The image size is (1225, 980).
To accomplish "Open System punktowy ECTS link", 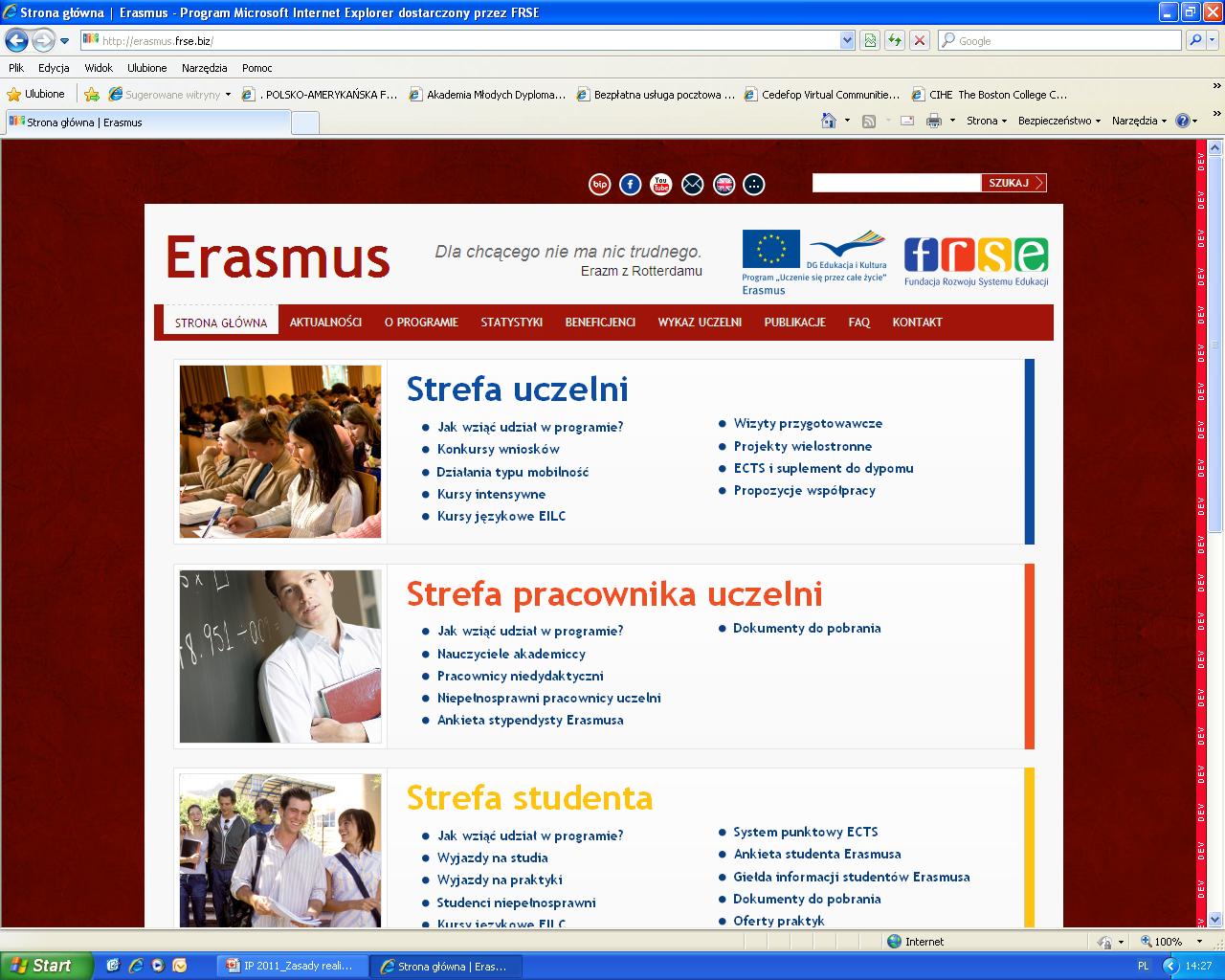I will pos(805,832).
